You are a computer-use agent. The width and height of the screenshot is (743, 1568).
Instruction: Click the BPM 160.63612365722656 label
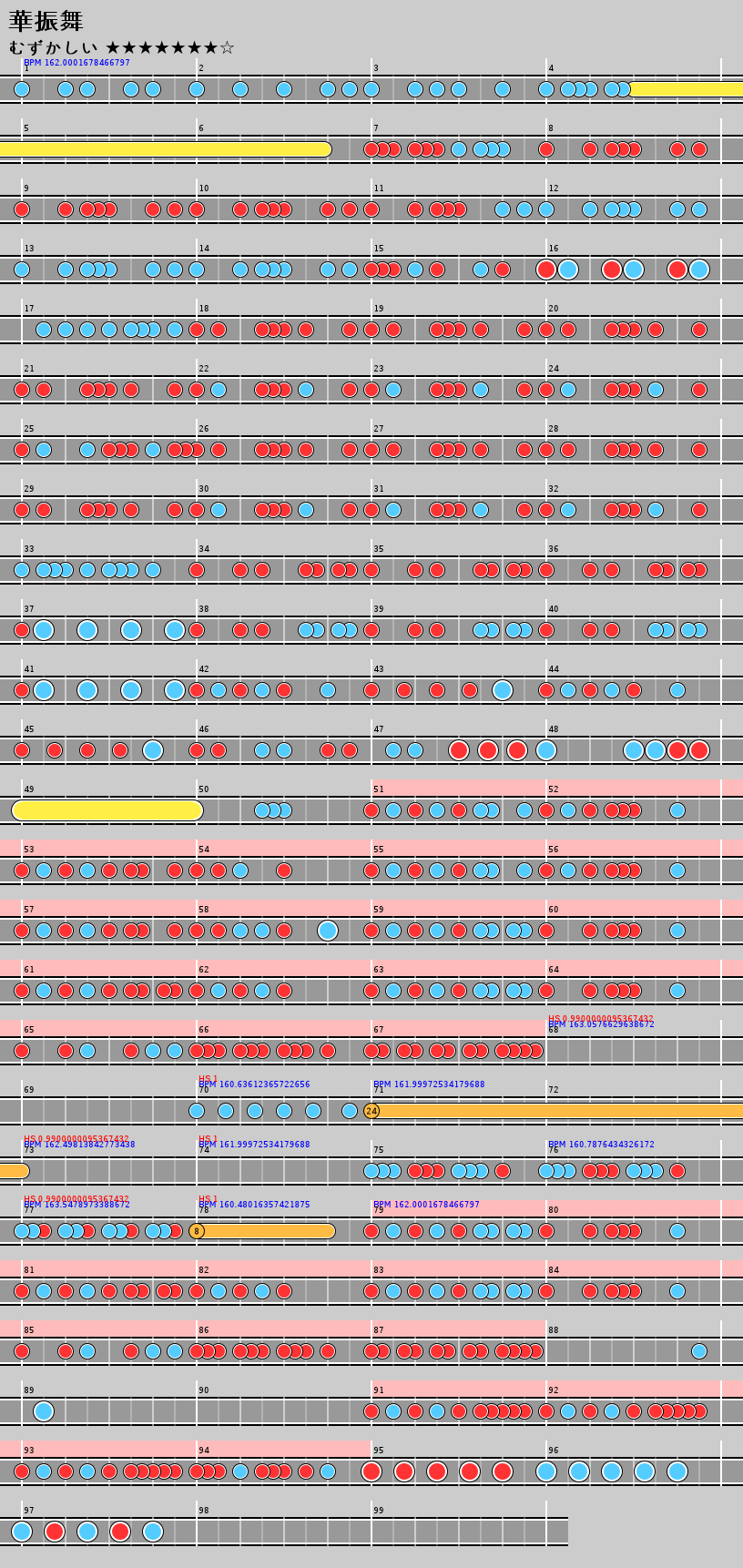pos(254,1084)
